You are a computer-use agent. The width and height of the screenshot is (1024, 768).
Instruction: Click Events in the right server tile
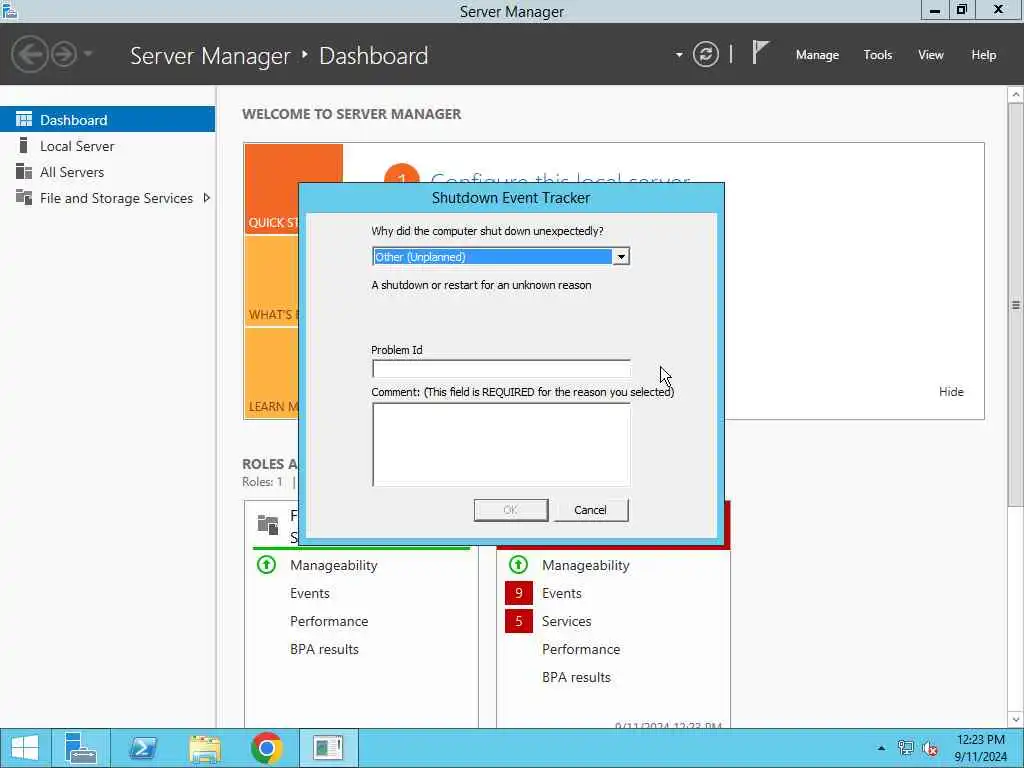tap(562, 593)
